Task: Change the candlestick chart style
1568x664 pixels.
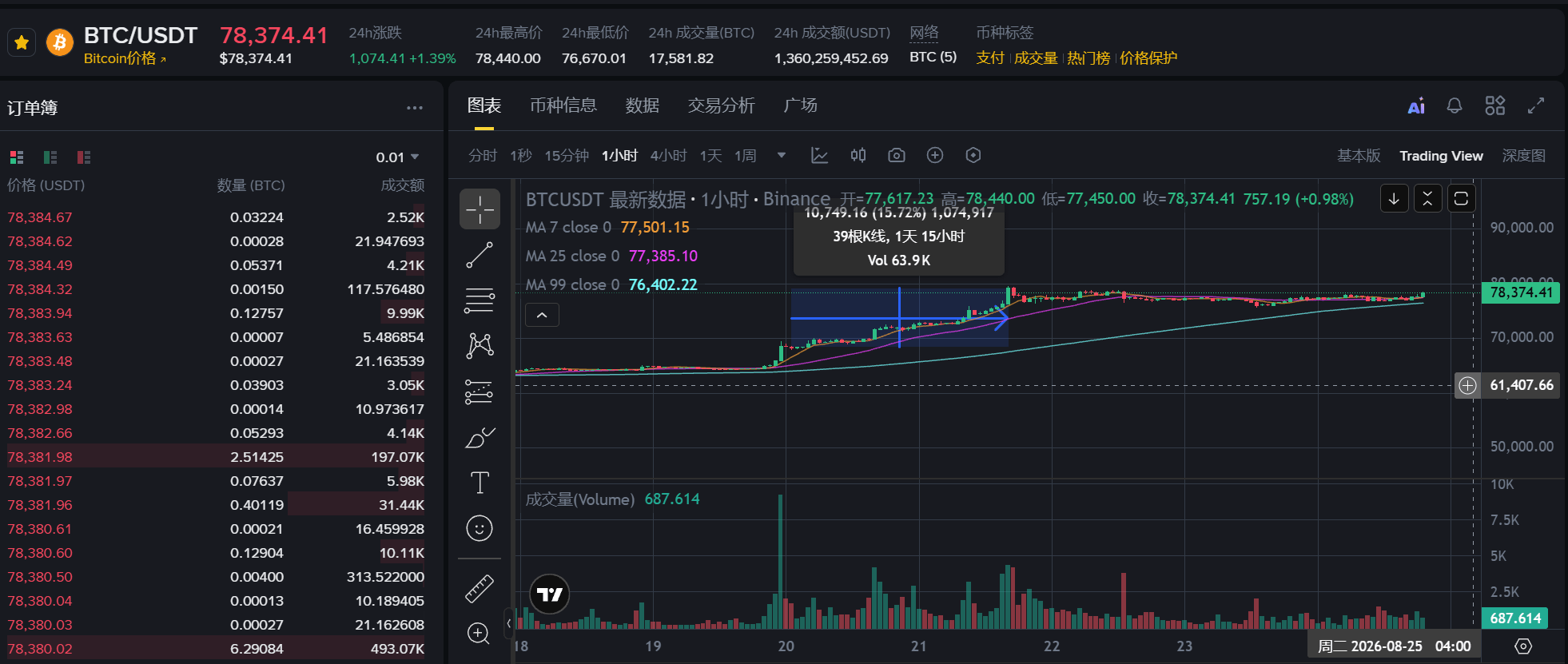Action: tap(858, 155)
